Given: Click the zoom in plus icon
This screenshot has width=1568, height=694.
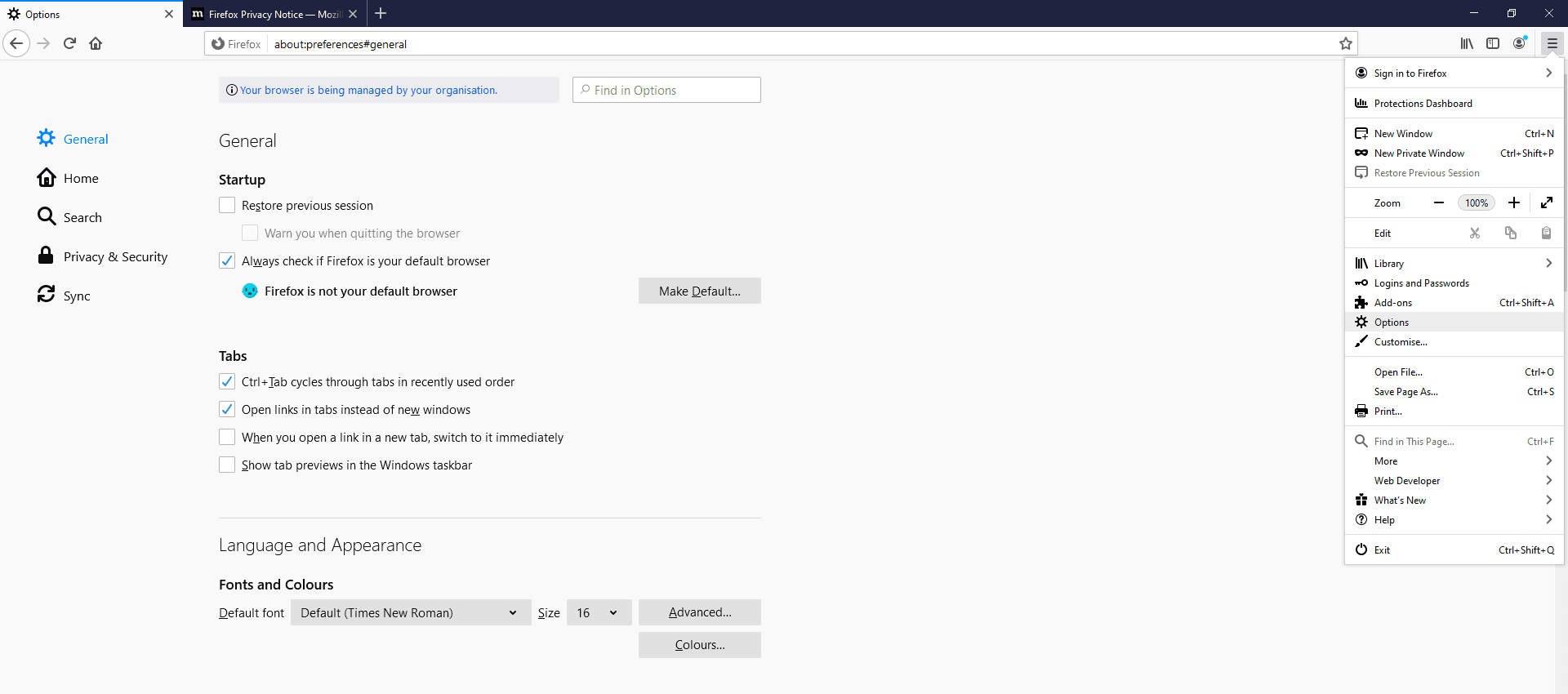Looking at the screenshot, I should pos(1514,202).
